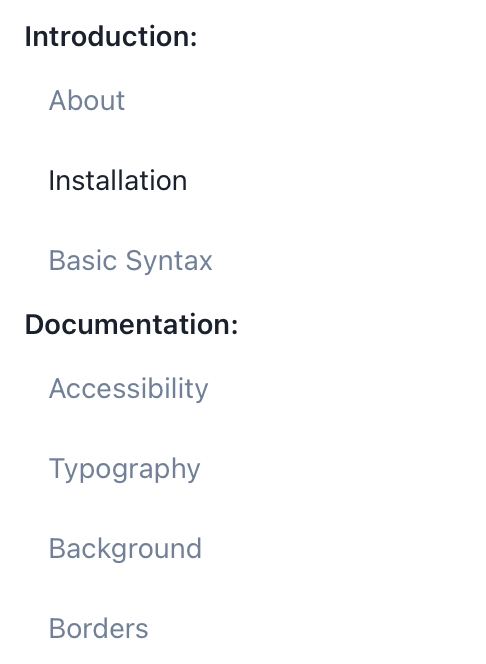
Task: Choose About under Introduction
Action: [87, 101]
